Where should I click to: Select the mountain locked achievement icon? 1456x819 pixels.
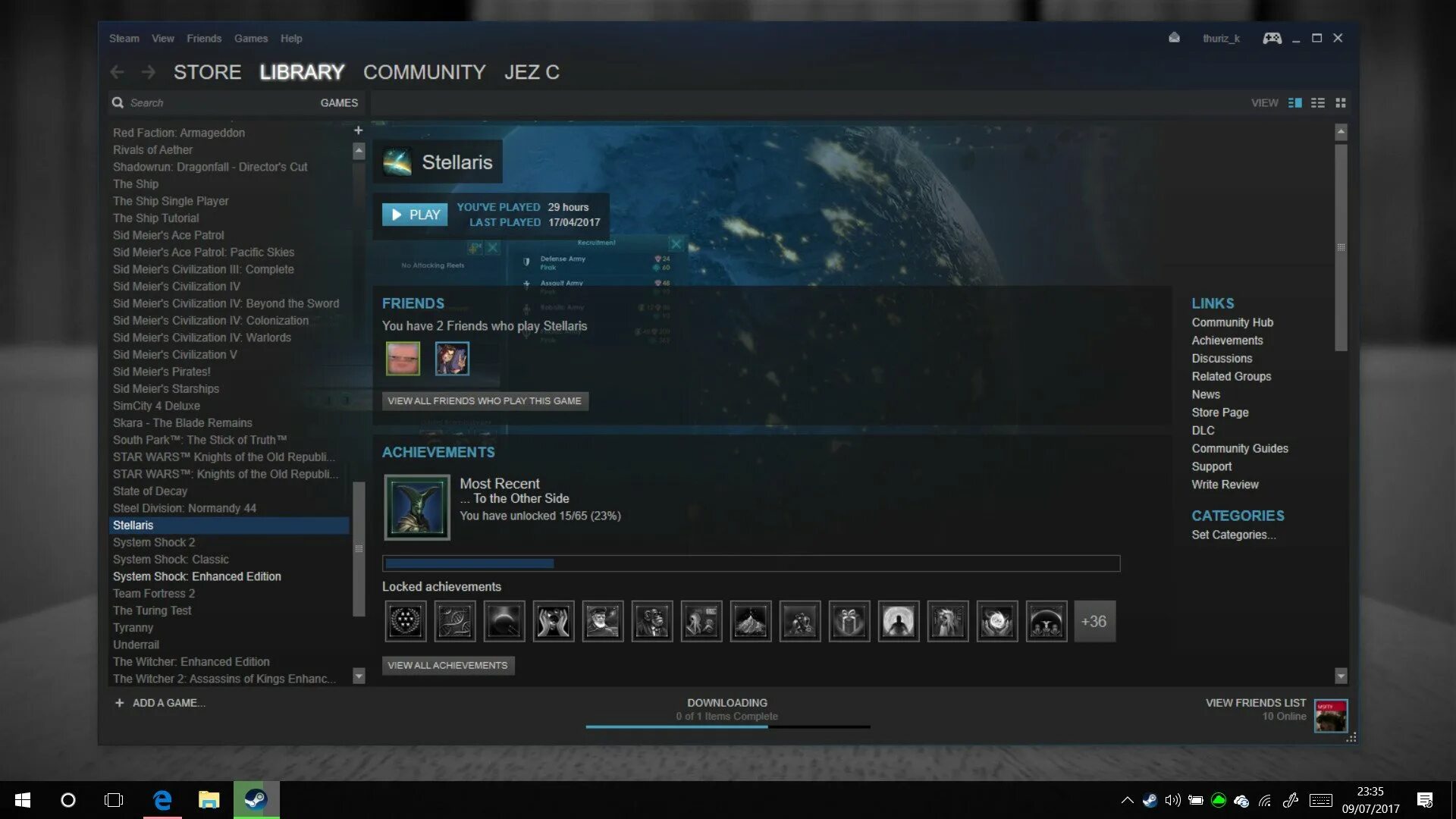coord(751,621)
